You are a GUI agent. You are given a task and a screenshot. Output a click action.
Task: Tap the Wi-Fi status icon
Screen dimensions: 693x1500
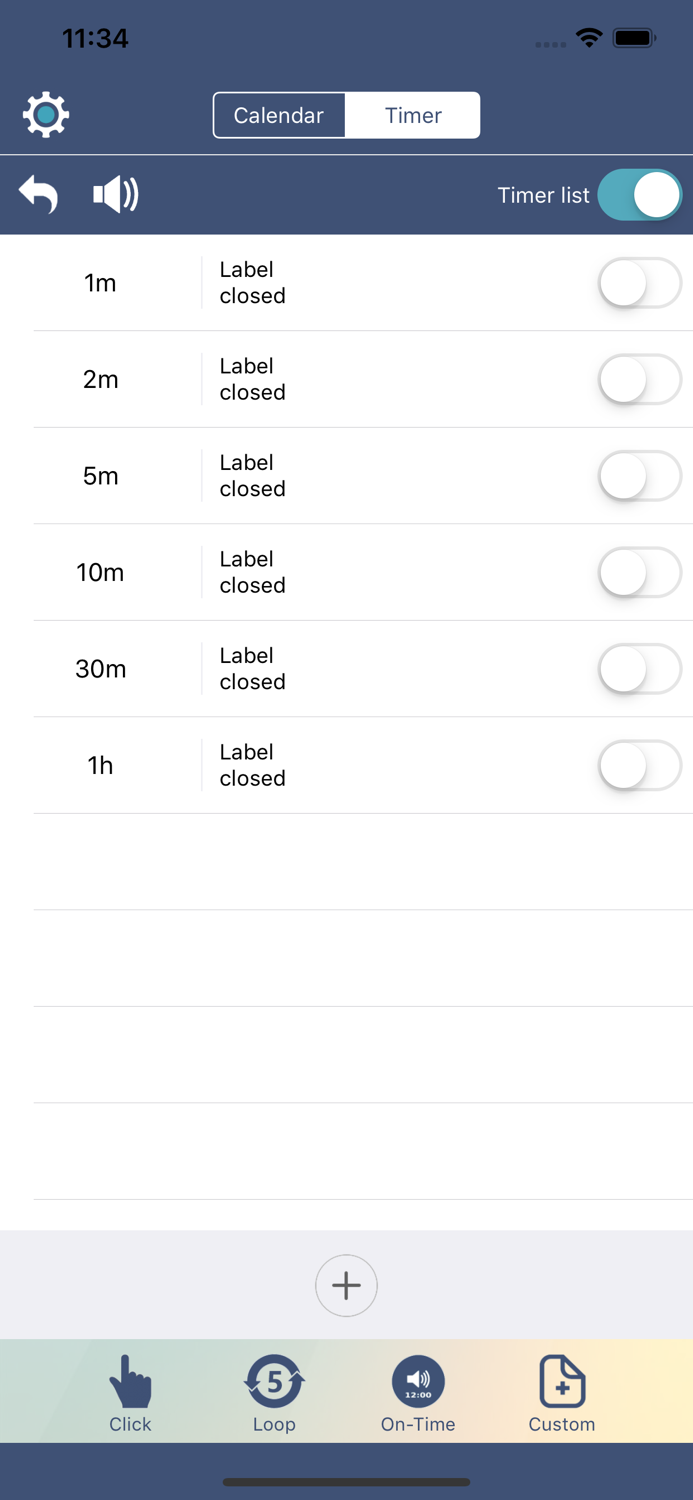588,37
